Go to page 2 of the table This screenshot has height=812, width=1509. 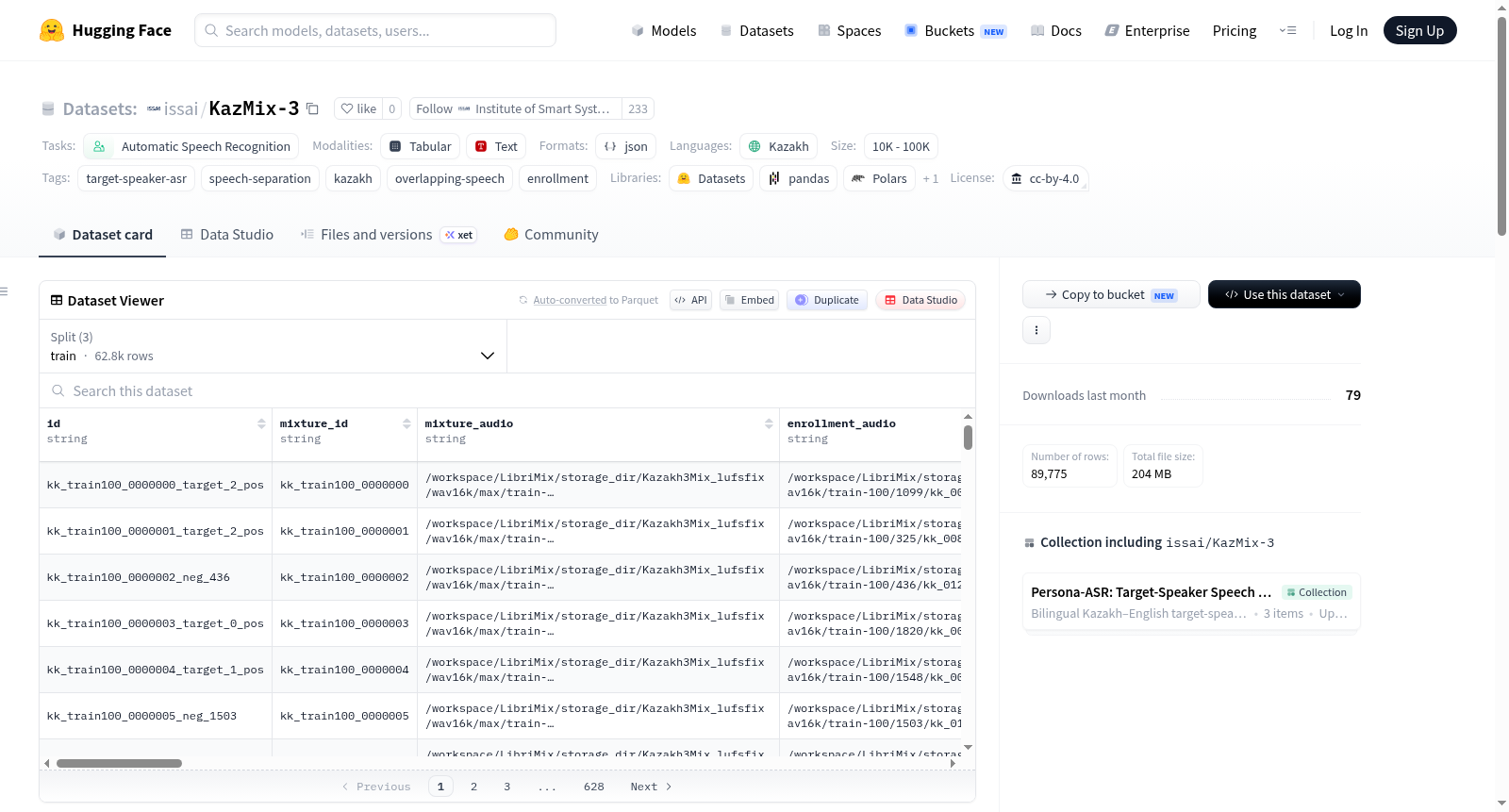point(473,787)
